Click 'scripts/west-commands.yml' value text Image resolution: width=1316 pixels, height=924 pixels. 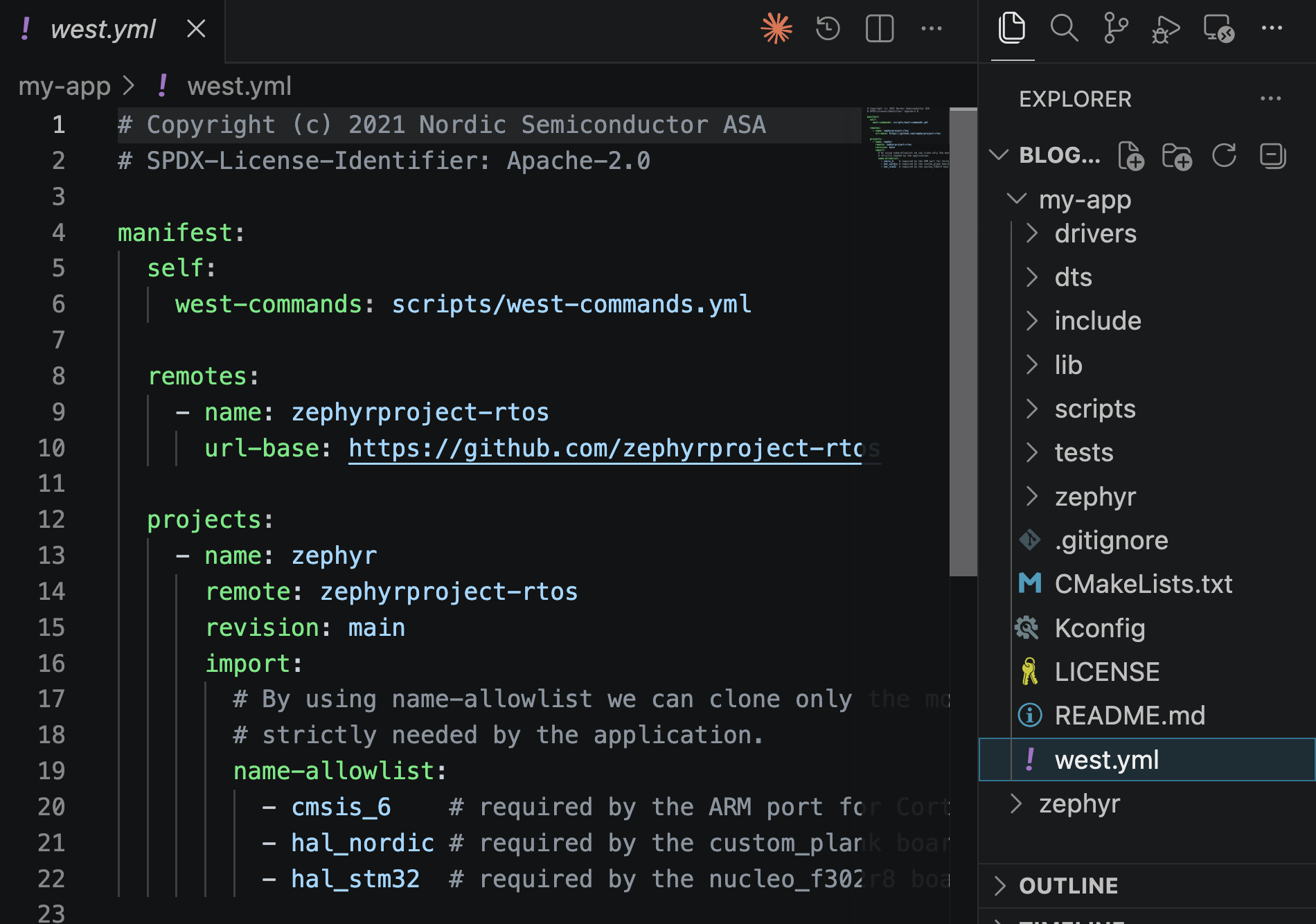(x=571, y=304)
